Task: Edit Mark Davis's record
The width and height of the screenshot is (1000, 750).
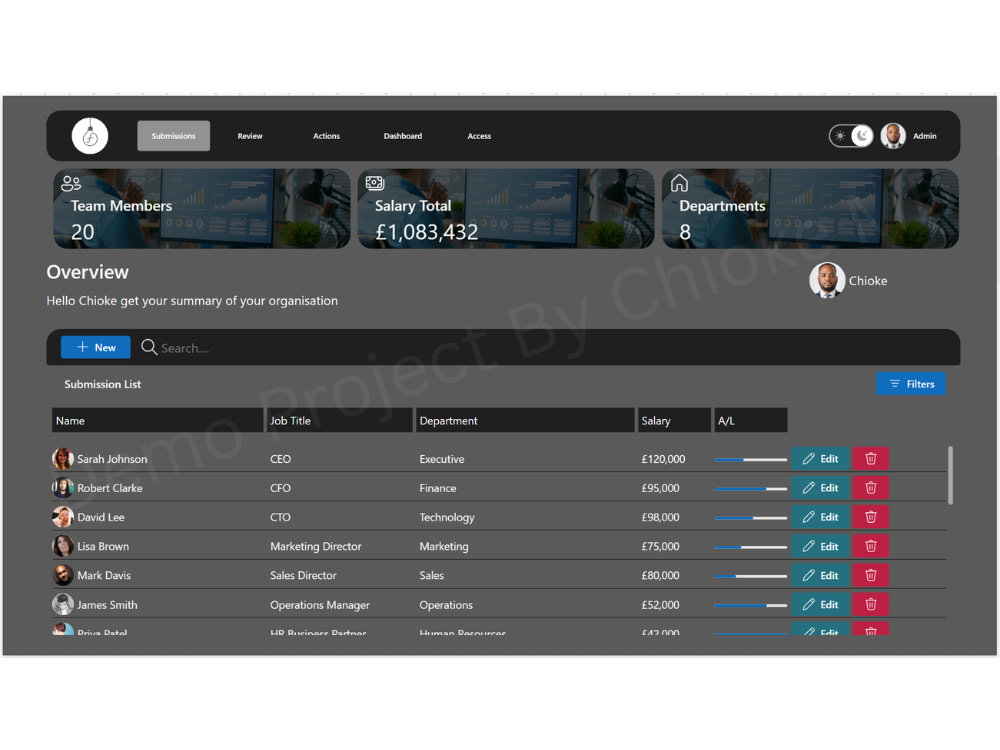Action: [820, 575]
